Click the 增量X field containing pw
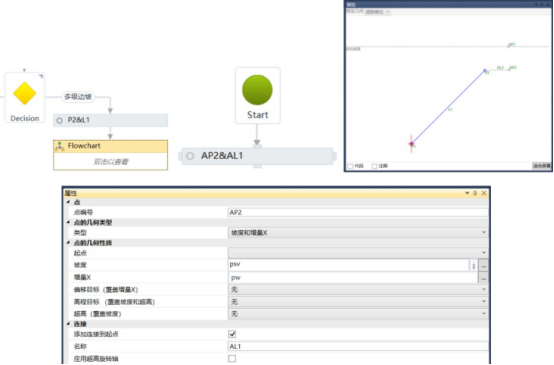Screen dimensions: 554x365 pyautogui.click(x=353, y=278)
